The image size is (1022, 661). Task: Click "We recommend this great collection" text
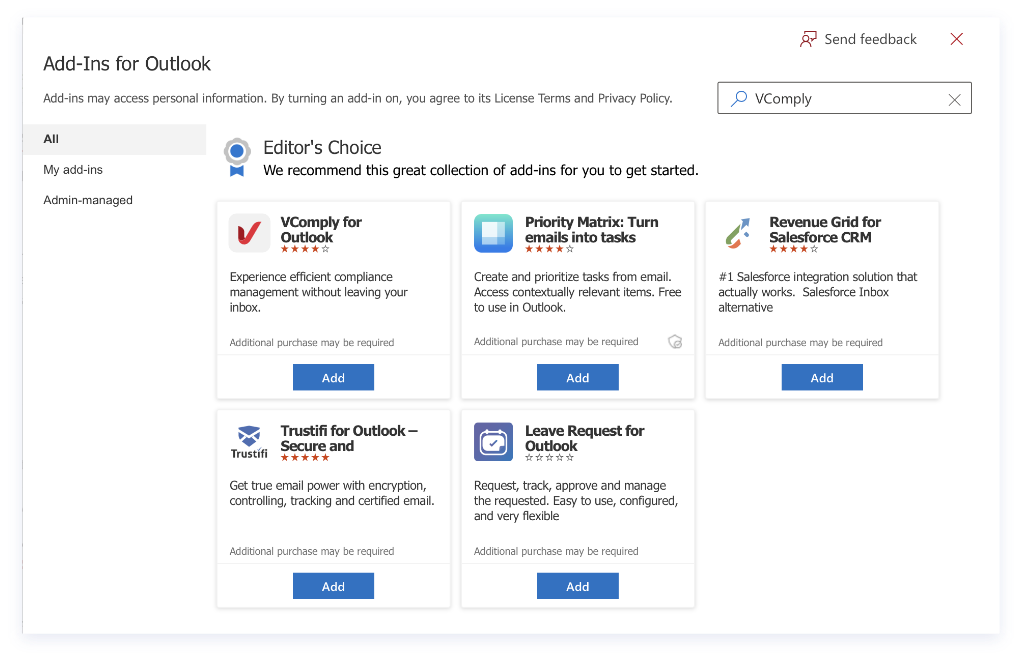(481, 171)
